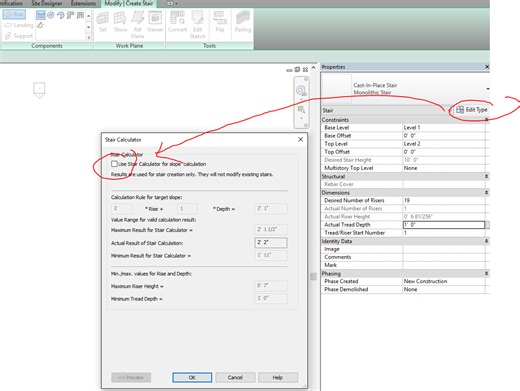Select the Straight run shape icon
The image size is (520, 391).
click(41, 15)
